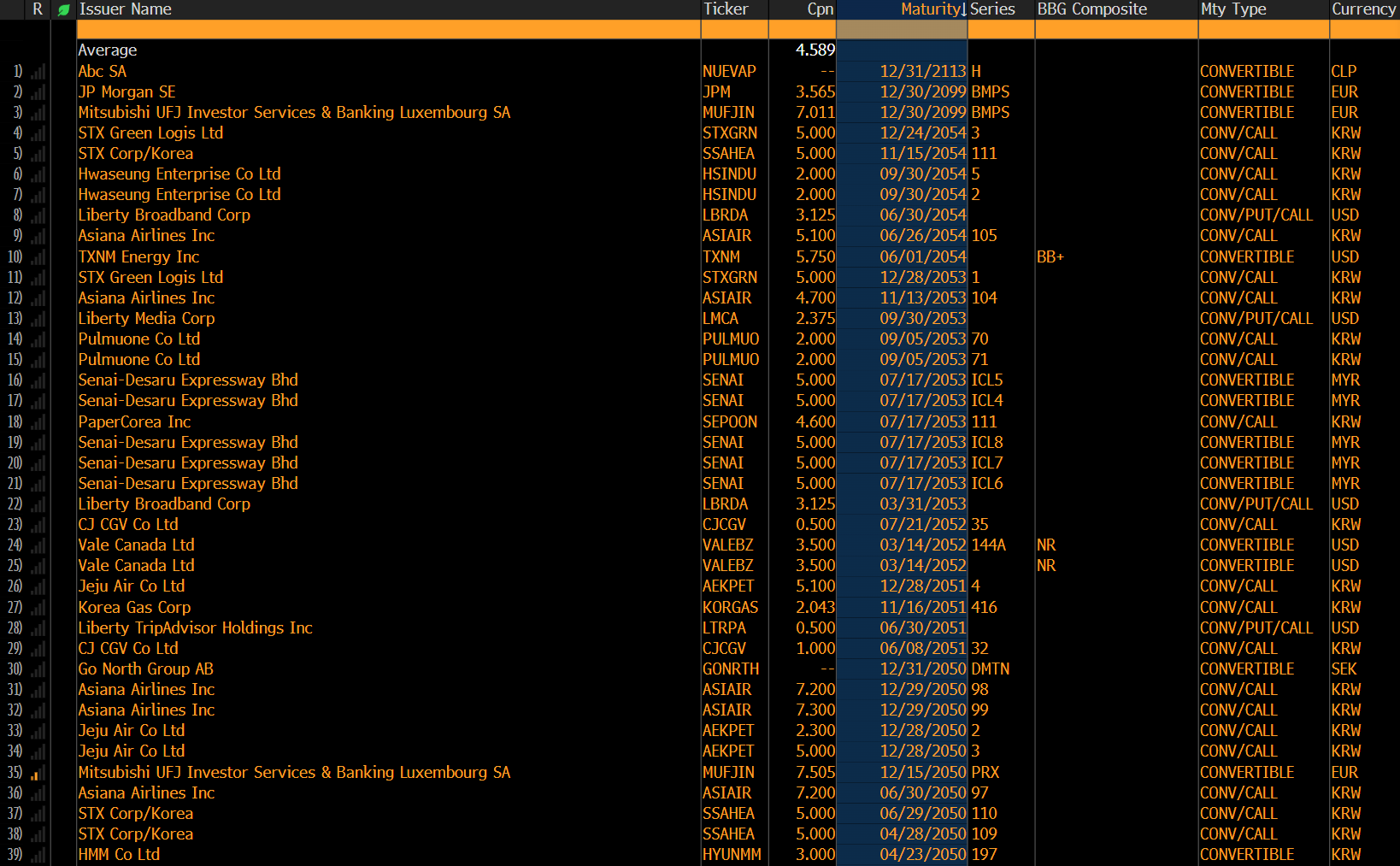The image size is (1400, 866).
Task: Click currency CLP cell
Action: [x=1344, y=72]
